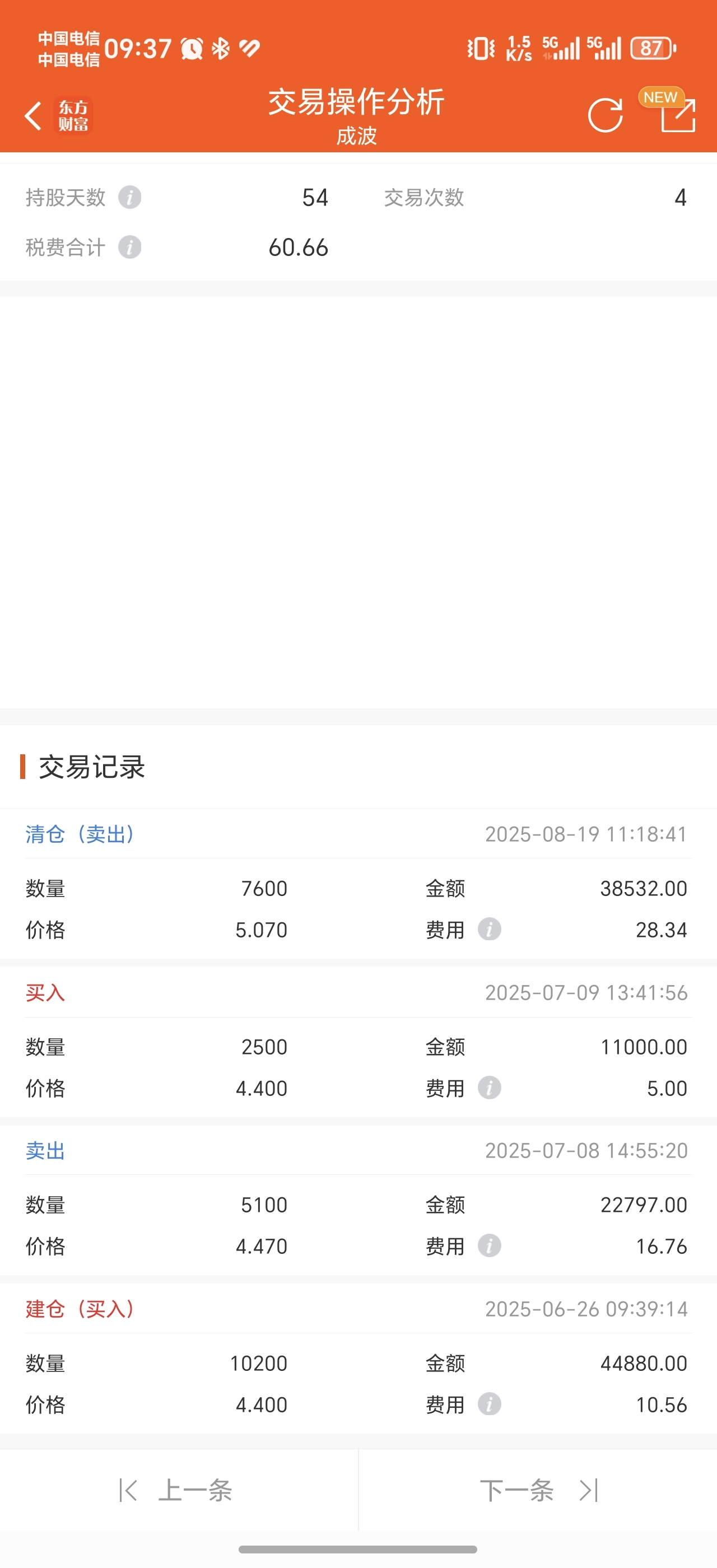Refresh the trade analysis page
The width and height of the screenshot is (717, 1568).
click(x=605, y=115)
